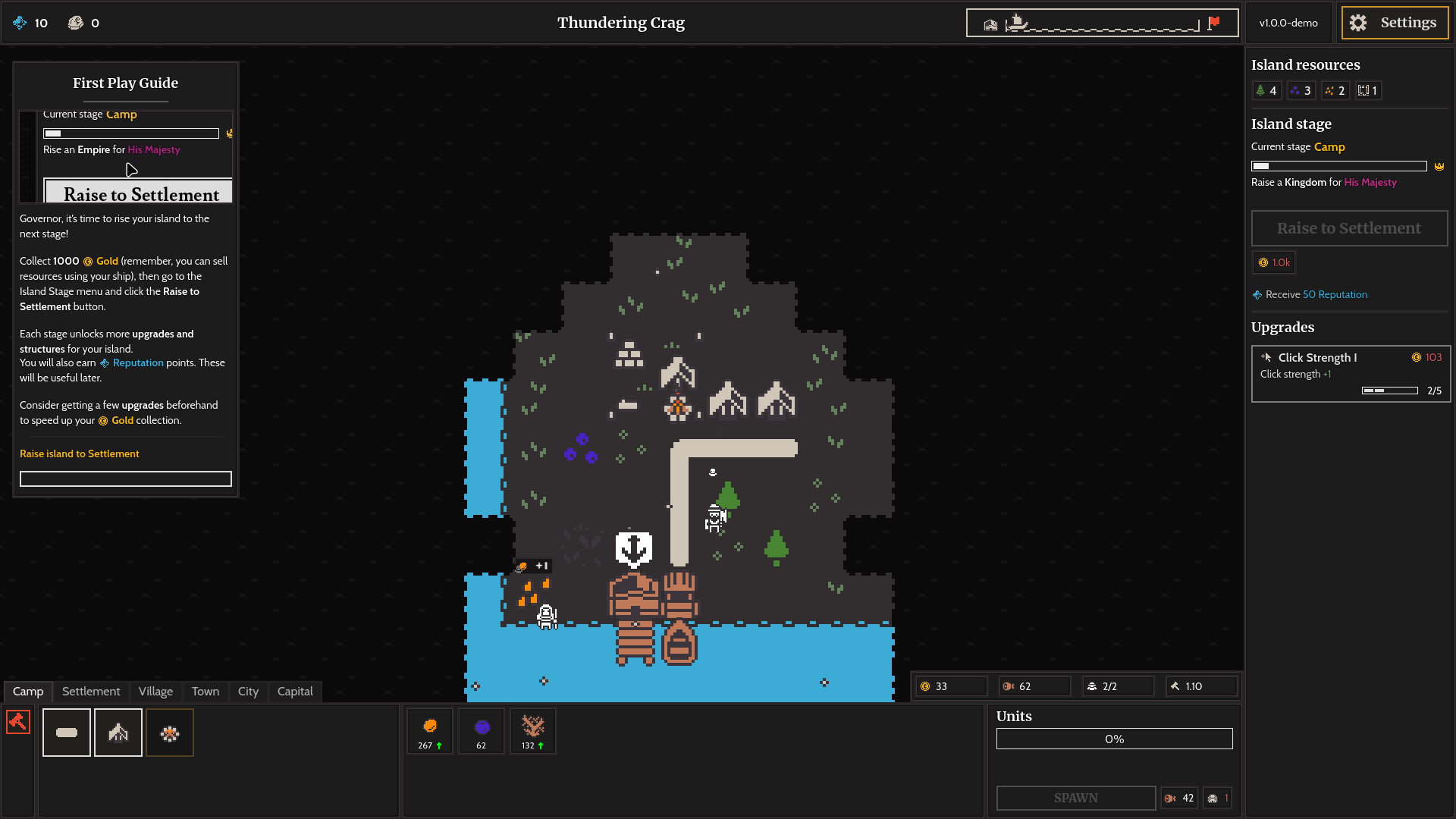Screen dimensions: 1456x819
Task: Select the tent build item
Action: click(118, 733)
